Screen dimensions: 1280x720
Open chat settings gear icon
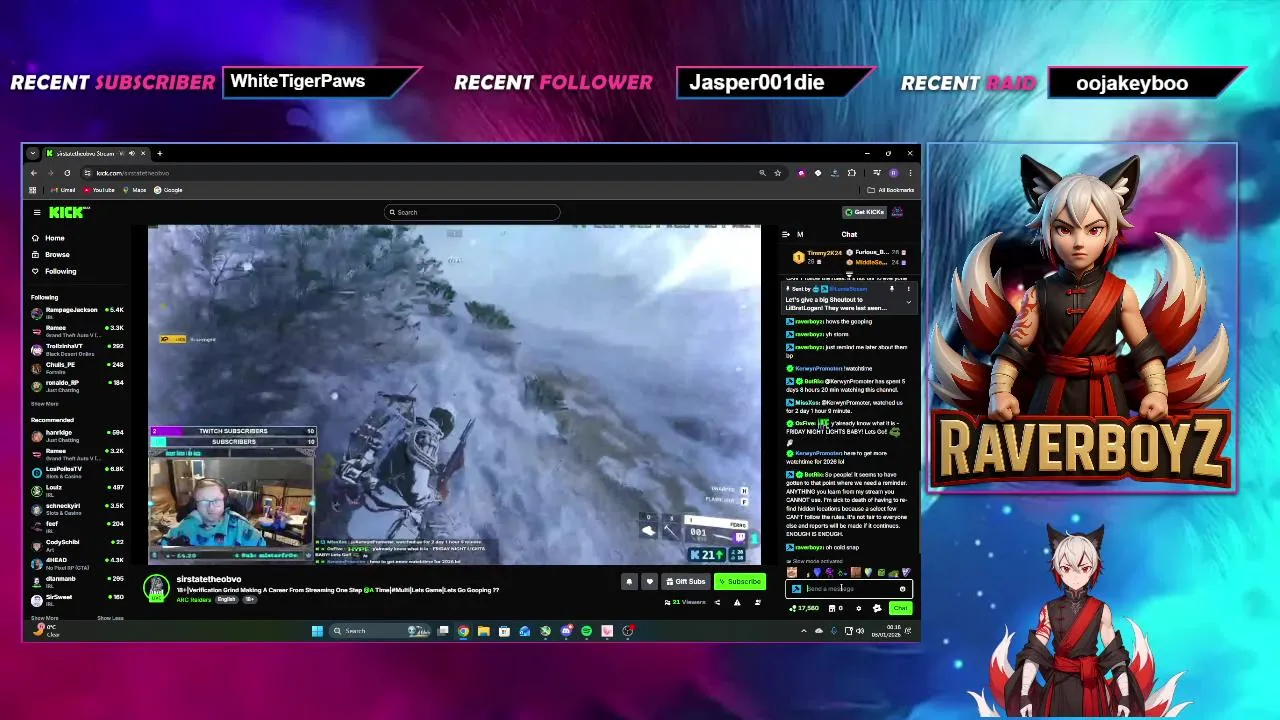858,608
